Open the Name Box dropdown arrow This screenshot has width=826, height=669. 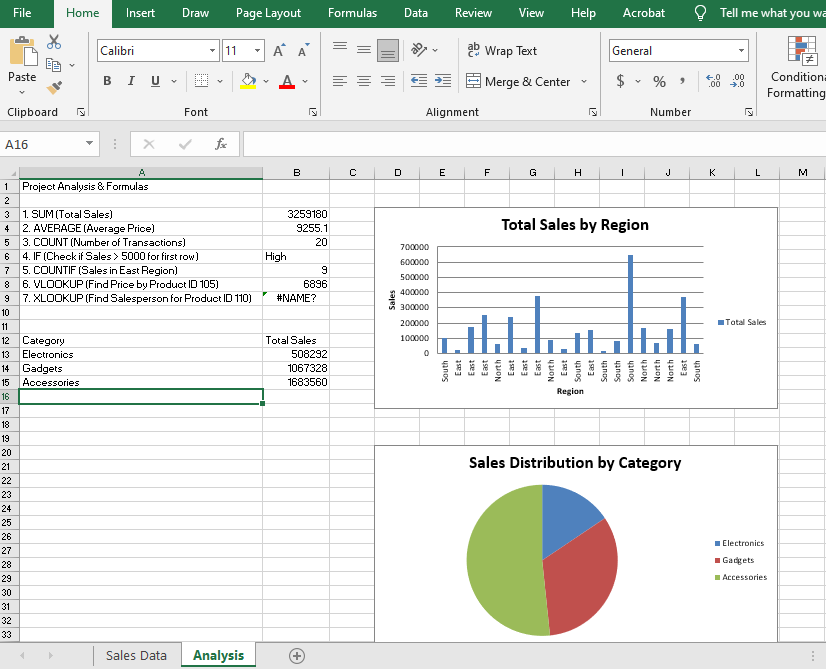pos(90,143)
